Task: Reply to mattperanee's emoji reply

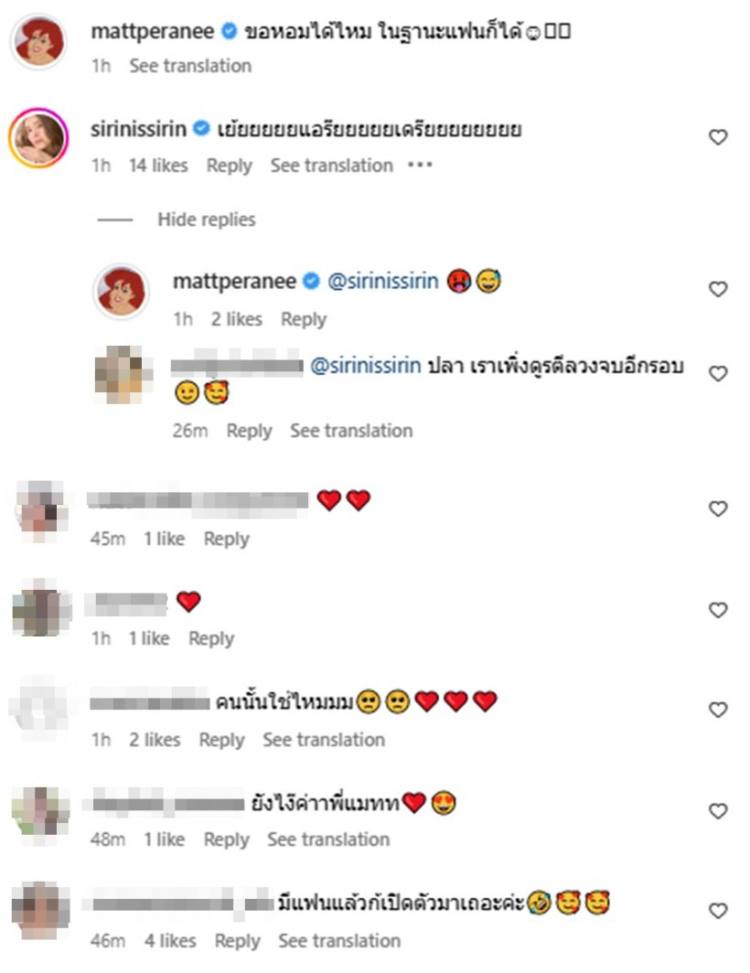Action: coord(303,320)
